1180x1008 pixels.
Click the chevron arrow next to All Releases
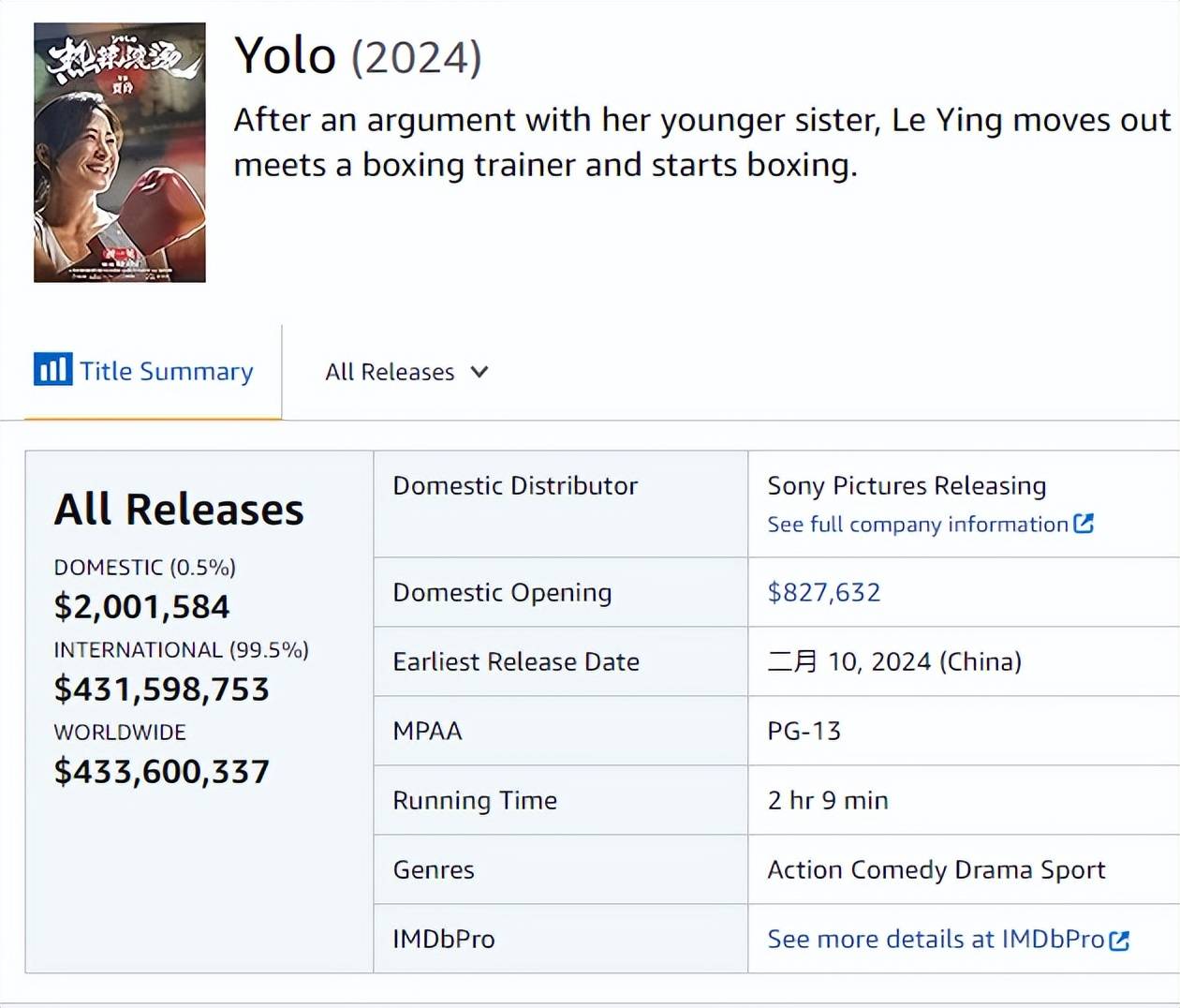click(x=479, y=372)
